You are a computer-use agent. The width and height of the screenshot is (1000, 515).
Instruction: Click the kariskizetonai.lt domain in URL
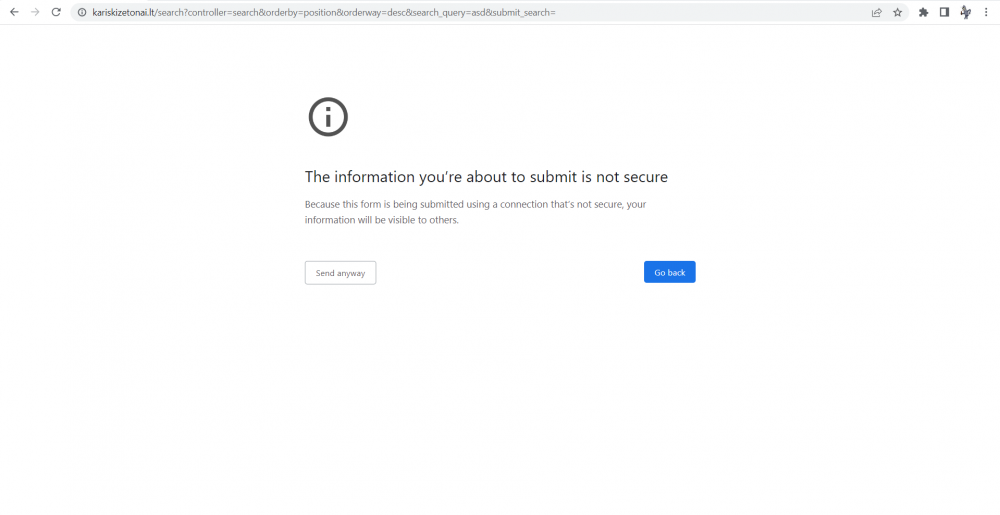[124, 12]
